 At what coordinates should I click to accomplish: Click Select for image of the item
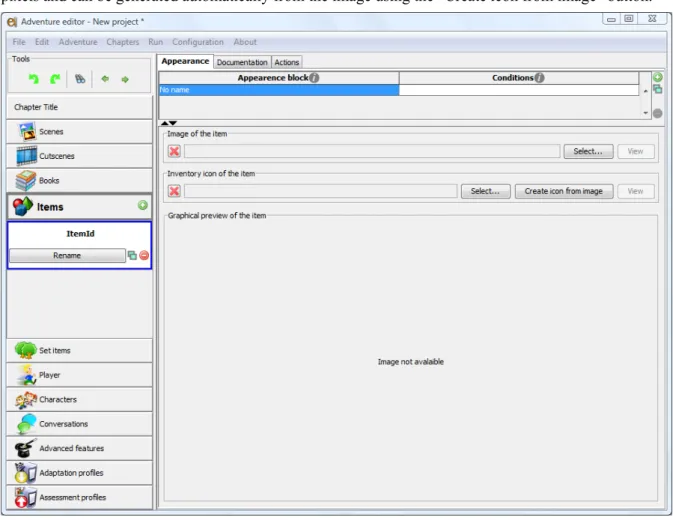tap(588, 151)
